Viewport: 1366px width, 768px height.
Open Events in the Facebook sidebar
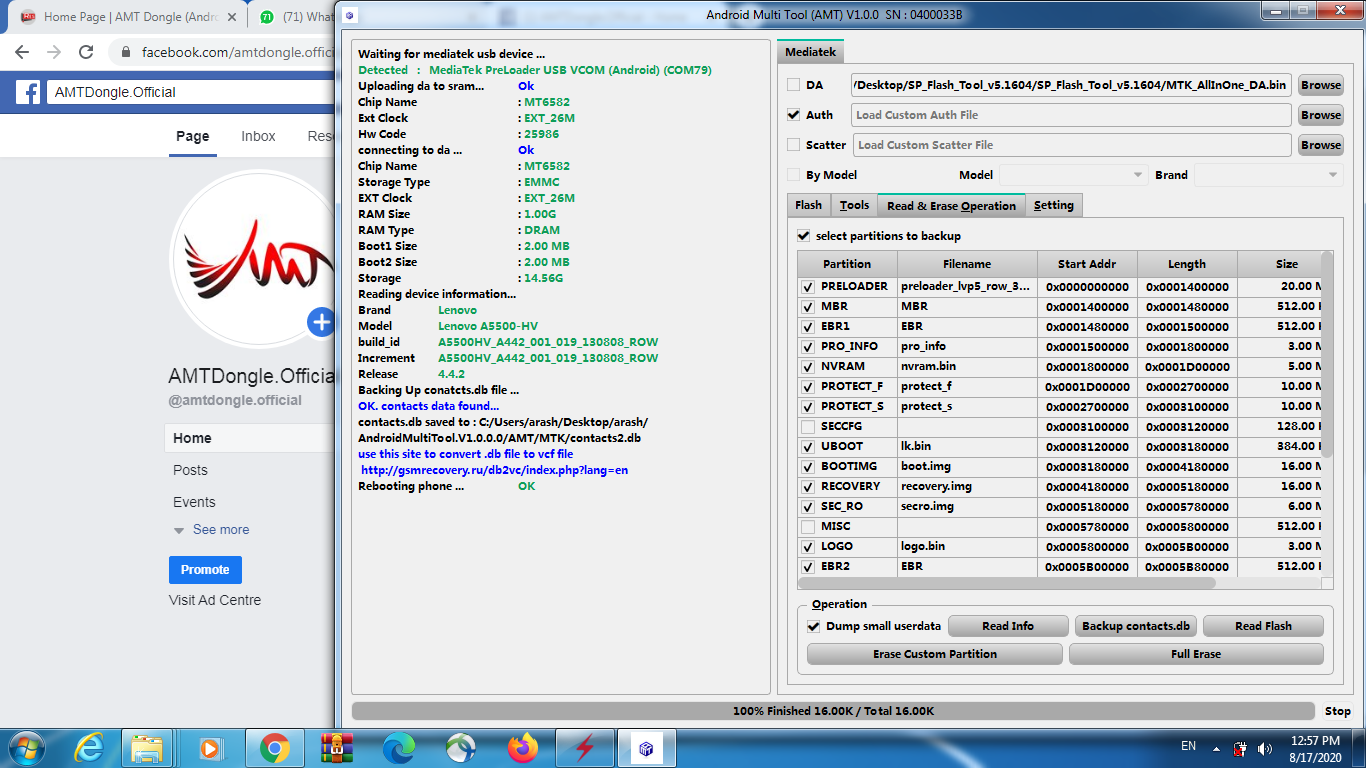pyautogui.click(x=194, y=502)
